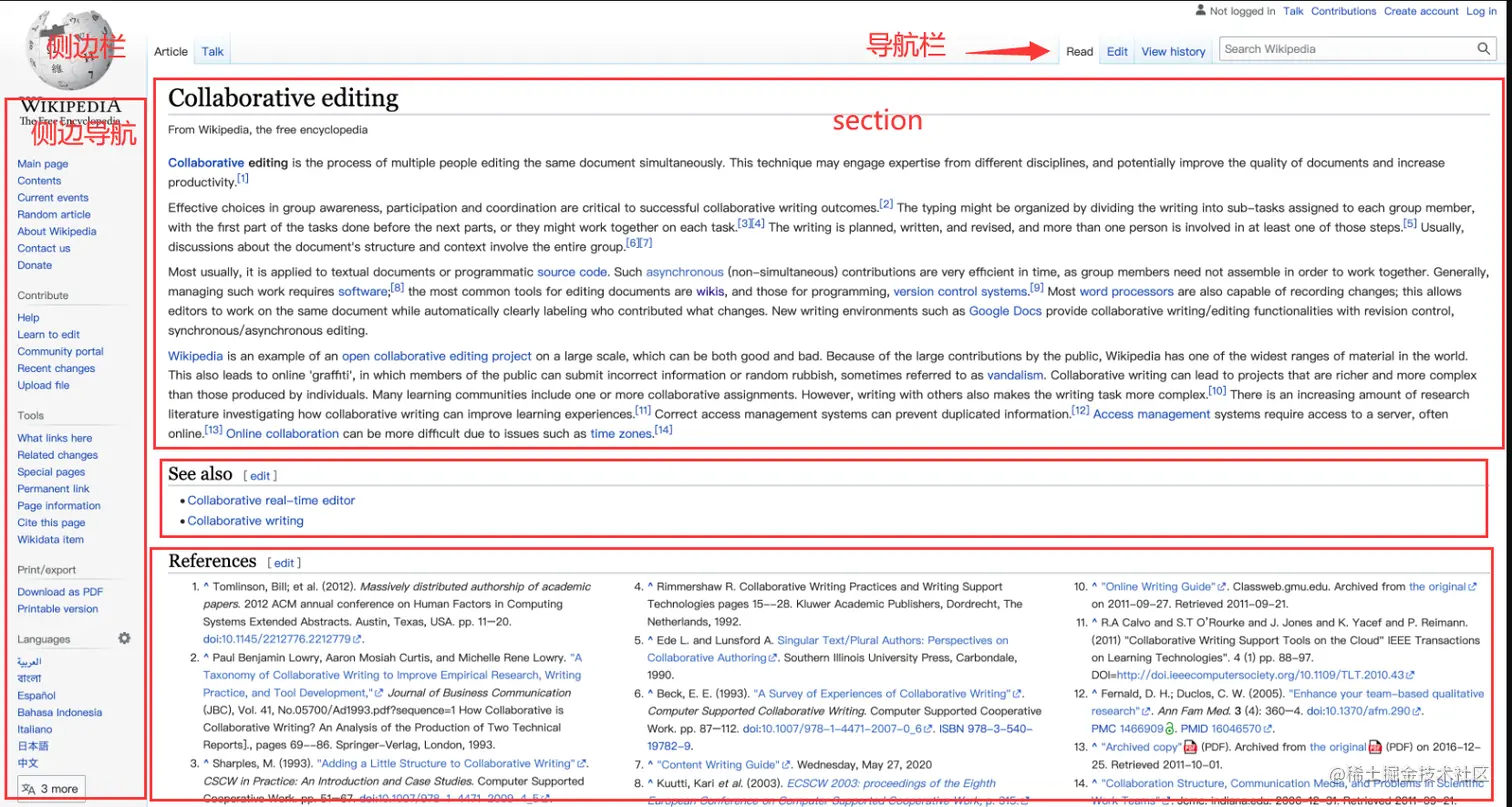Click the Donate link
This screenshot has width=1512, height=807.
point(35,266)
